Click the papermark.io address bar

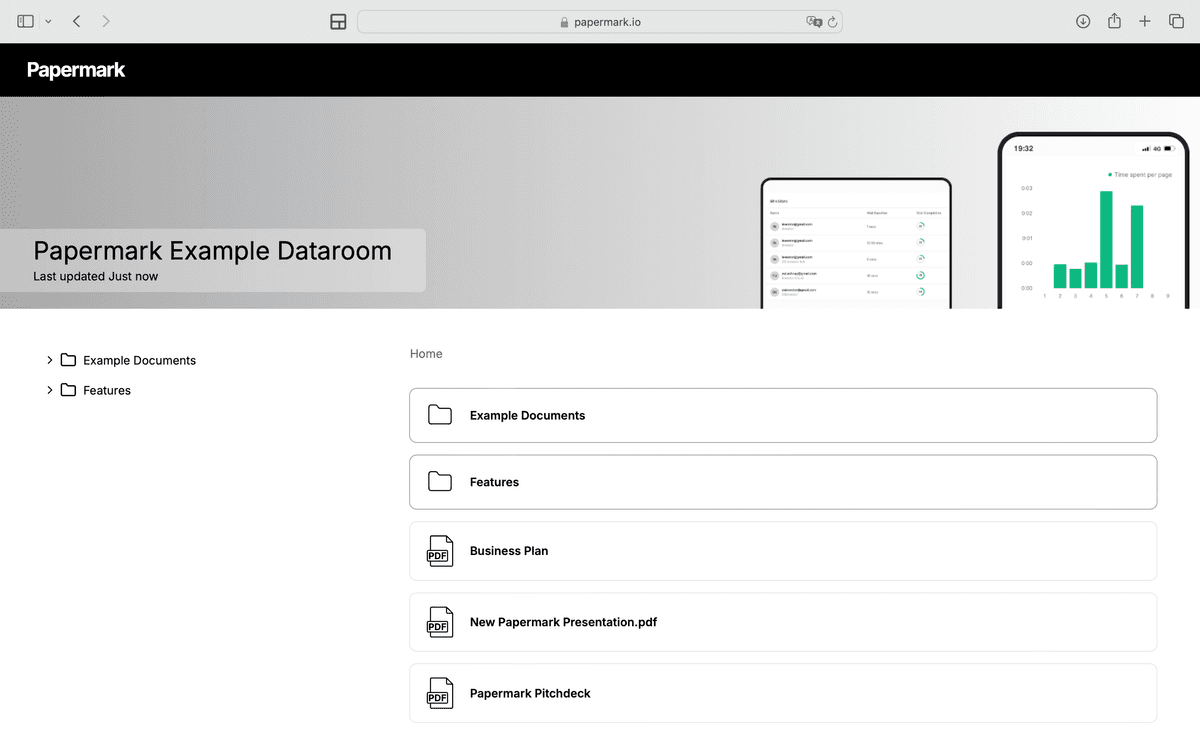point(600,22)
